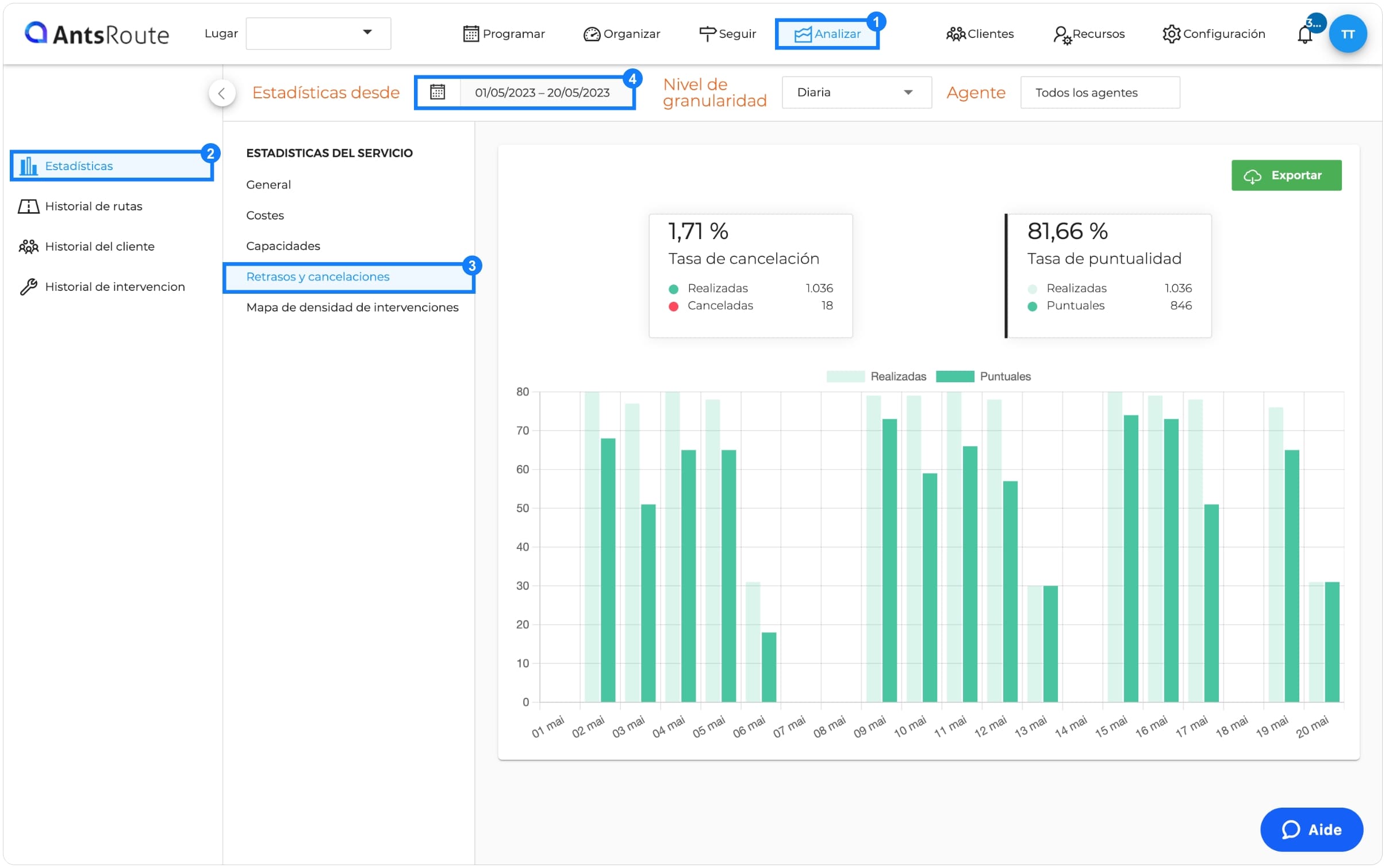Click the AntsRoute logo
The image size is (1385, 868).
pyautogui.click(x=97, y=34)
